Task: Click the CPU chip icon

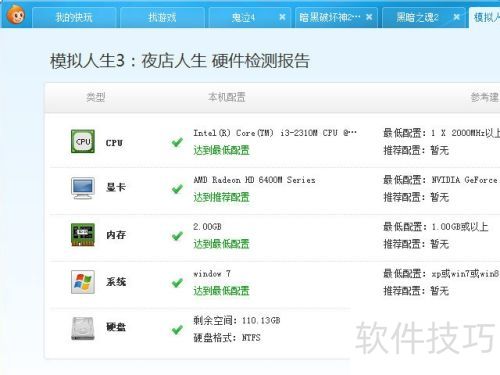Action: (83, 141)
